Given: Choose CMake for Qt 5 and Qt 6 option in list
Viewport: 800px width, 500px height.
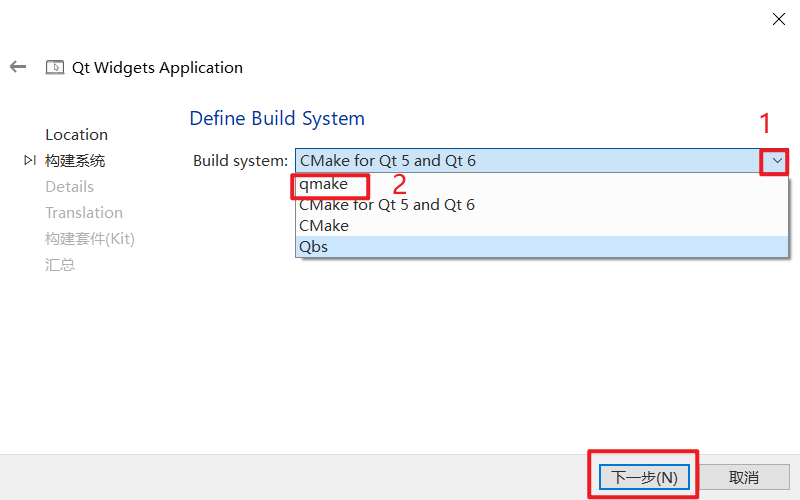Looking at the screenshot, I should click(542, 205).
